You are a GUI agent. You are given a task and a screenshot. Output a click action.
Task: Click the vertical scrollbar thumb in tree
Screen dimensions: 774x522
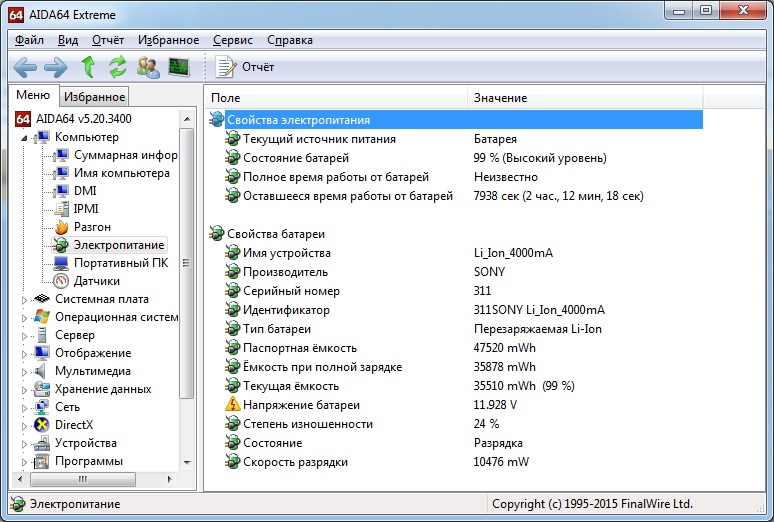pyautogui.click(x=187, y=263)
